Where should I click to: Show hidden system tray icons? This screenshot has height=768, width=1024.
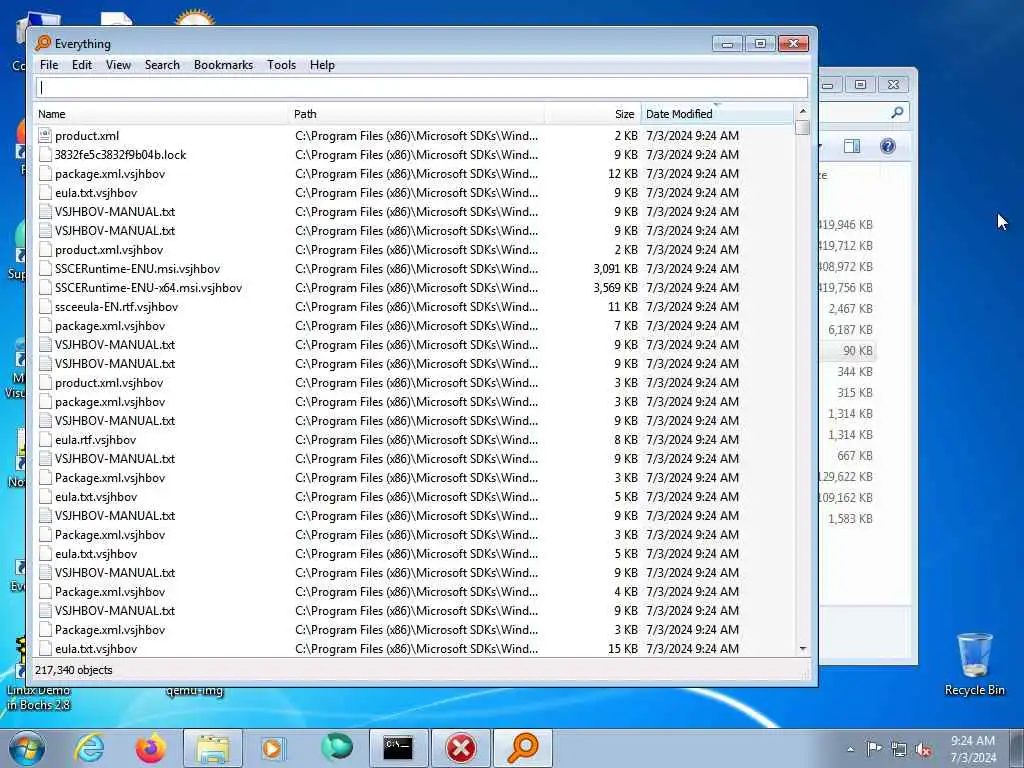coord(850,749)
